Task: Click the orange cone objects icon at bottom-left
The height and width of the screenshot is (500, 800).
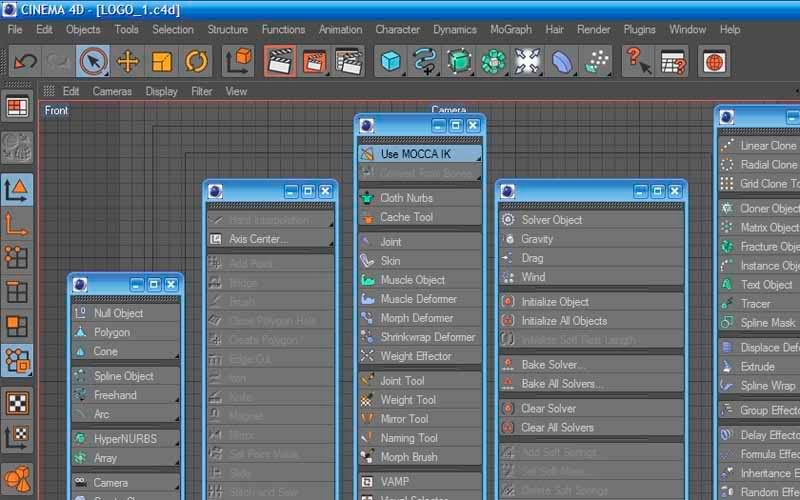Action: click(x=17, y=480)
